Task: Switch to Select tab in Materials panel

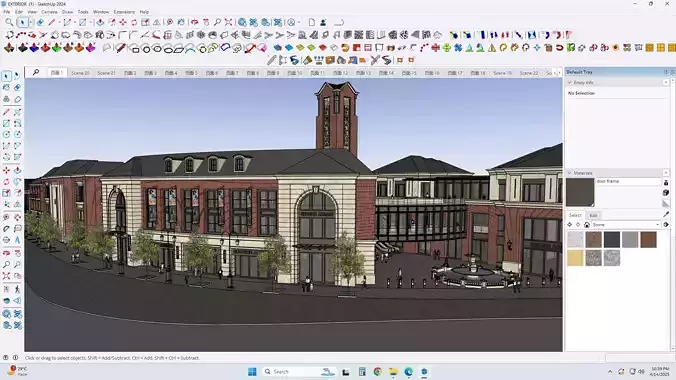Action: click(575, 215)
